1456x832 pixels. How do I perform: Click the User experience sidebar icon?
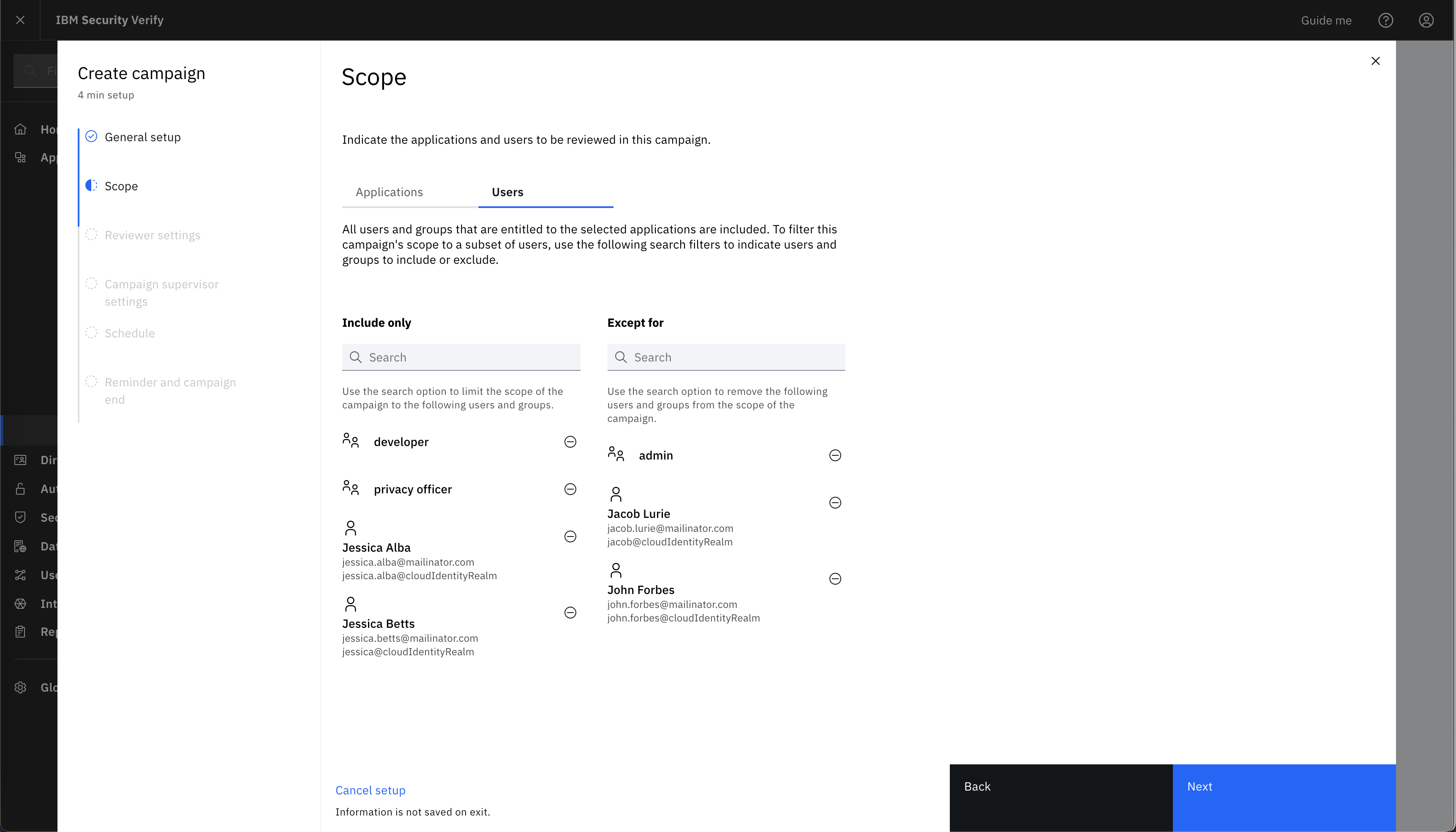click(x=21, y=575)
